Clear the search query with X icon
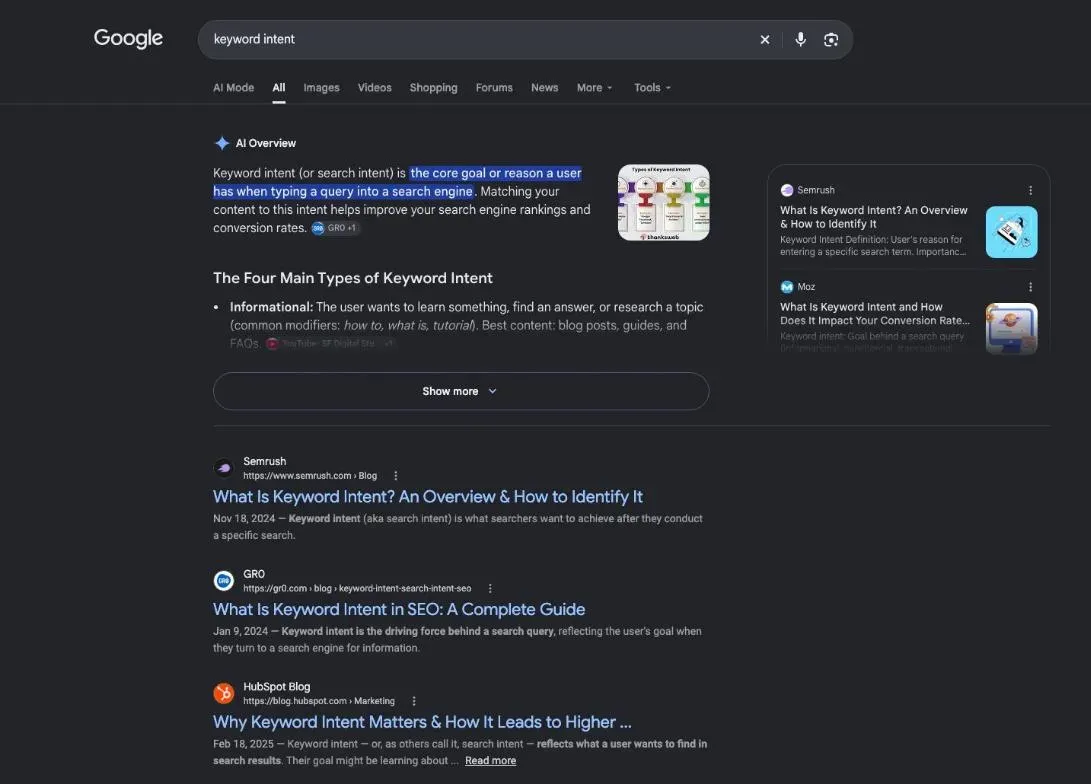This screenshot has height=784, width=1091. tap(765, 40)
